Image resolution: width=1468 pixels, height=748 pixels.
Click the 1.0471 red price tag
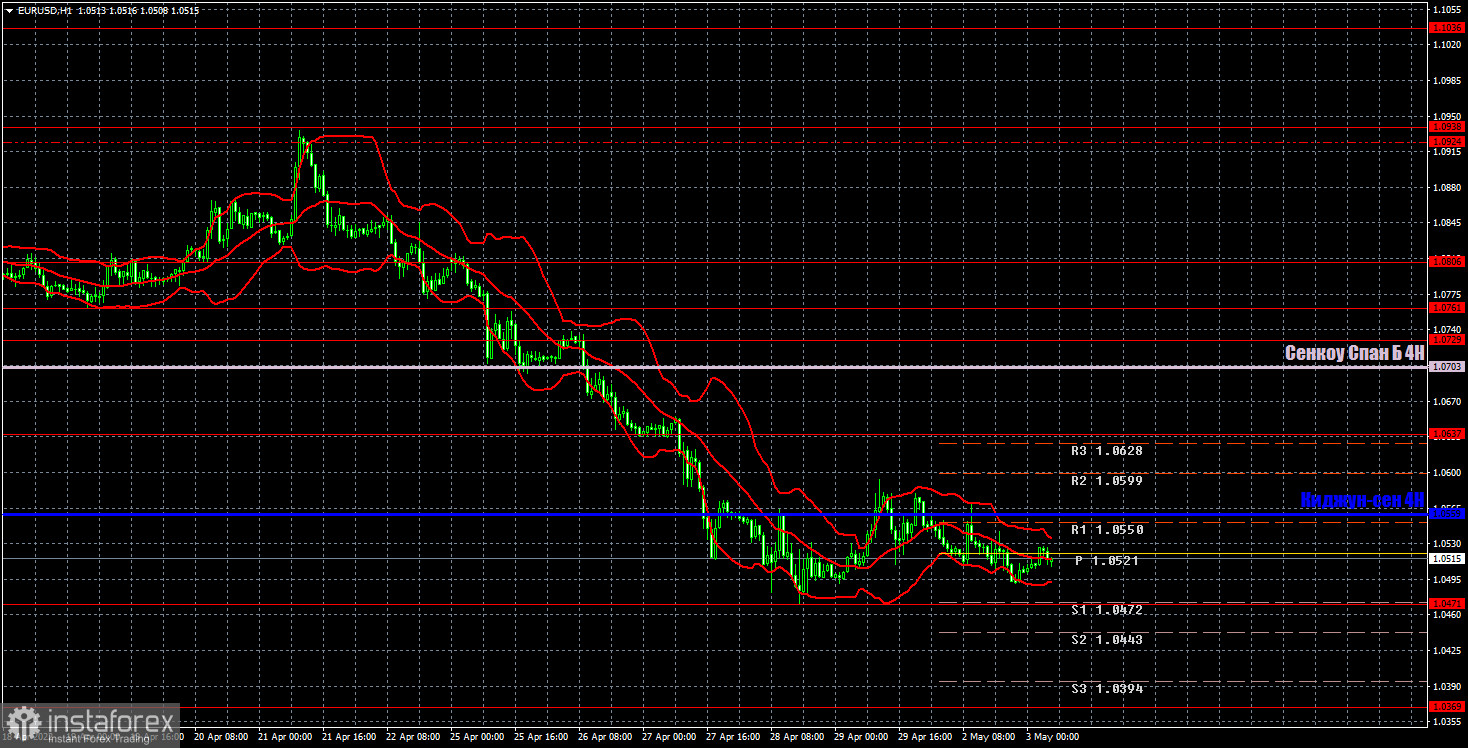1447,603
